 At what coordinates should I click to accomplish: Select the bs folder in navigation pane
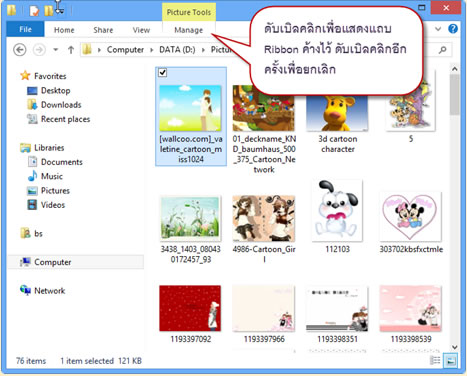tap(38, 234)
